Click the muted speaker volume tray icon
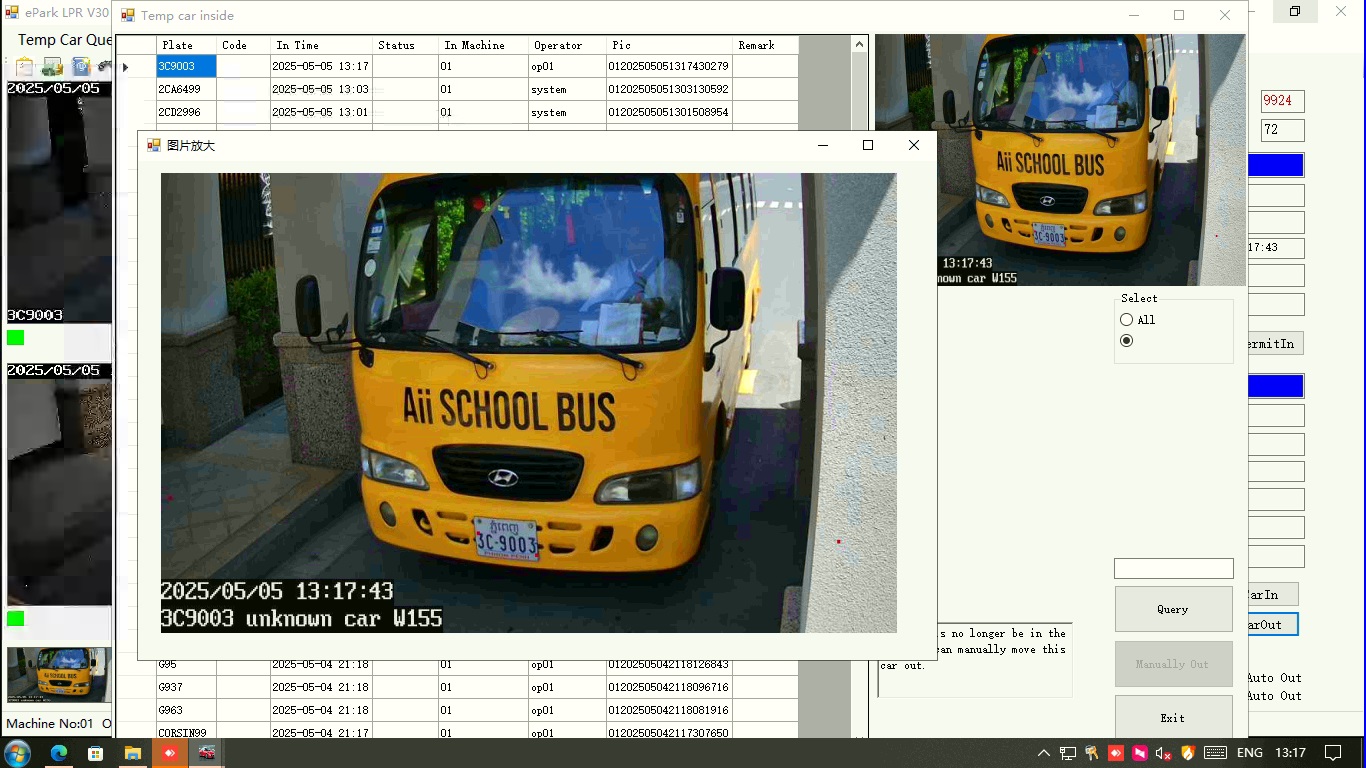Image resolution: width=1366 pixels, height=768 pixels. tap(1163, 753)
